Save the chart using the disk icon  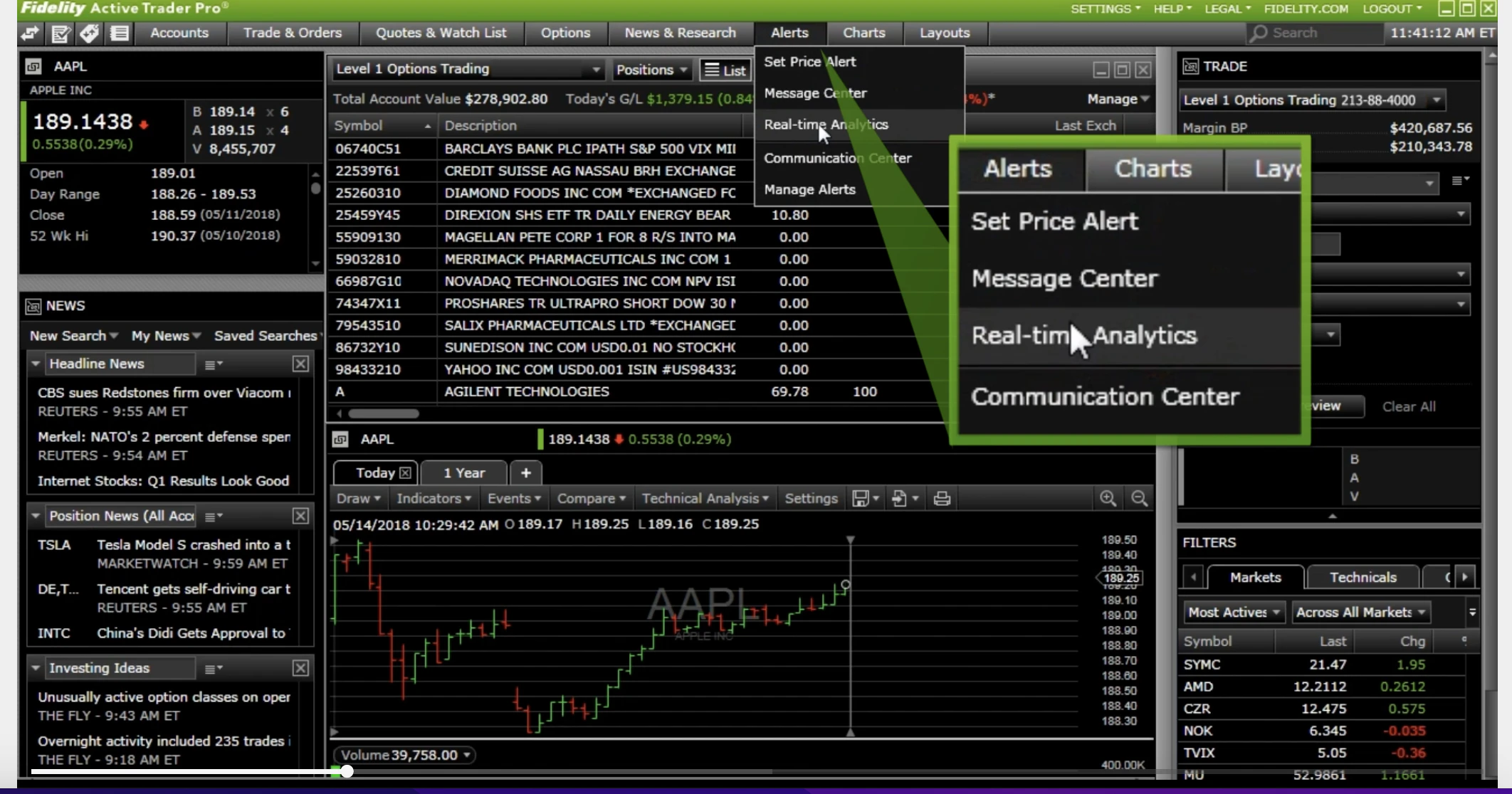click(x=862, y=498)
